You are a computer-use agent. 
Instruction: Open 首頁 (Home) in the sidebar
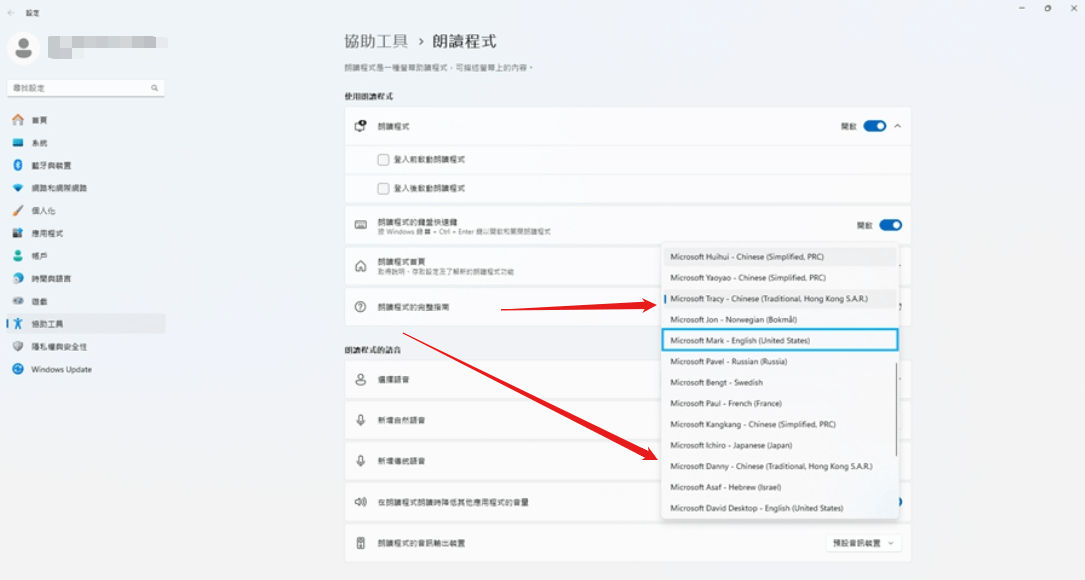(x=86, y=120)
